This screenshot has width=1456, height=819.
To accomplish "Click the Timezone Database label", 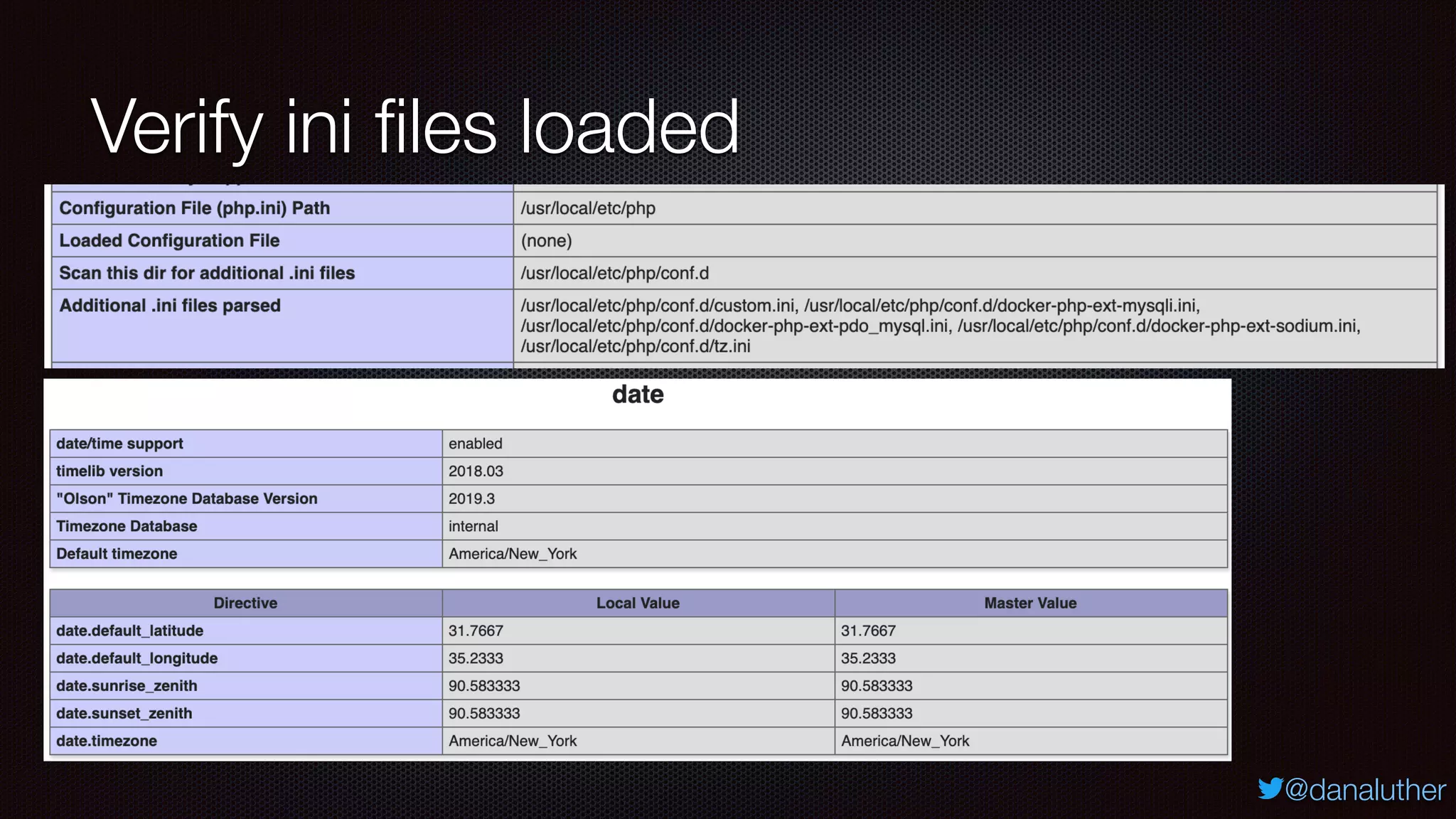I will [127, 526].
